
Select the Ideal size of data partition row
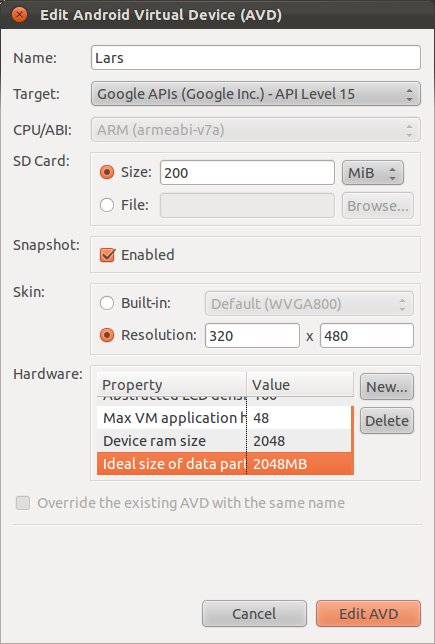(225, 464)
